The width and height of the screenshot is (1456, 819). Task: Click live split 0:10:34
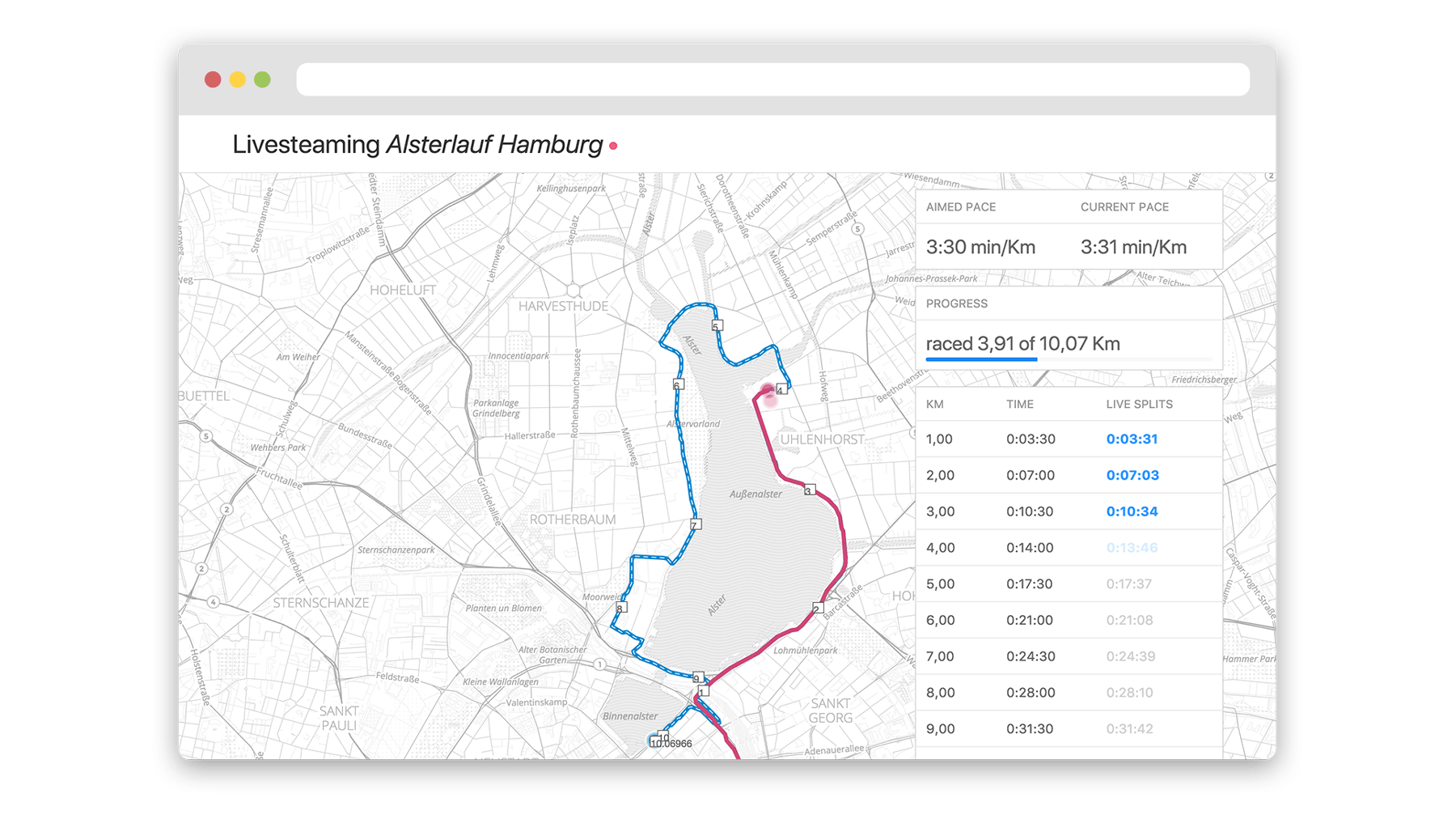1132,511
